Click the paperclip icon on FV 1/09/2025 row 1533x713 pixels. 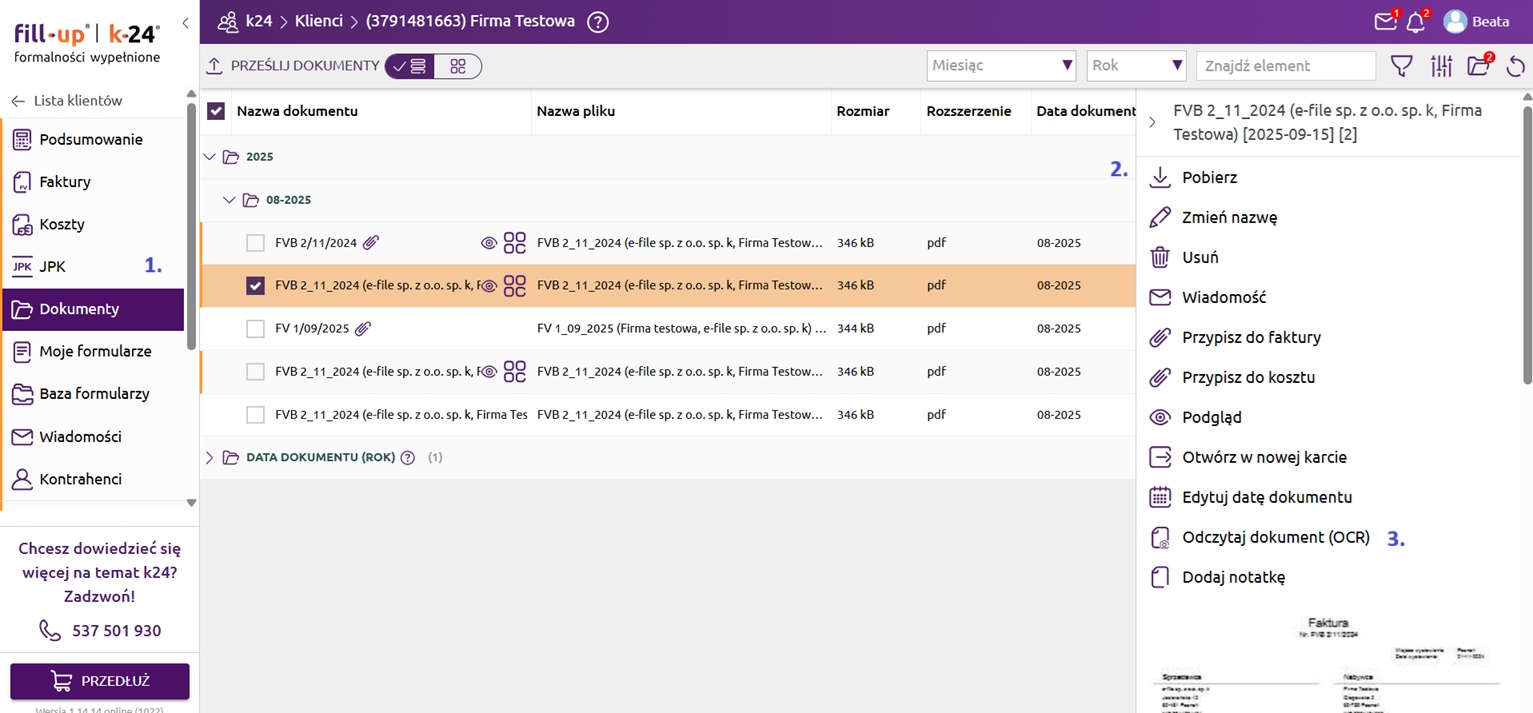click(363, 328)
